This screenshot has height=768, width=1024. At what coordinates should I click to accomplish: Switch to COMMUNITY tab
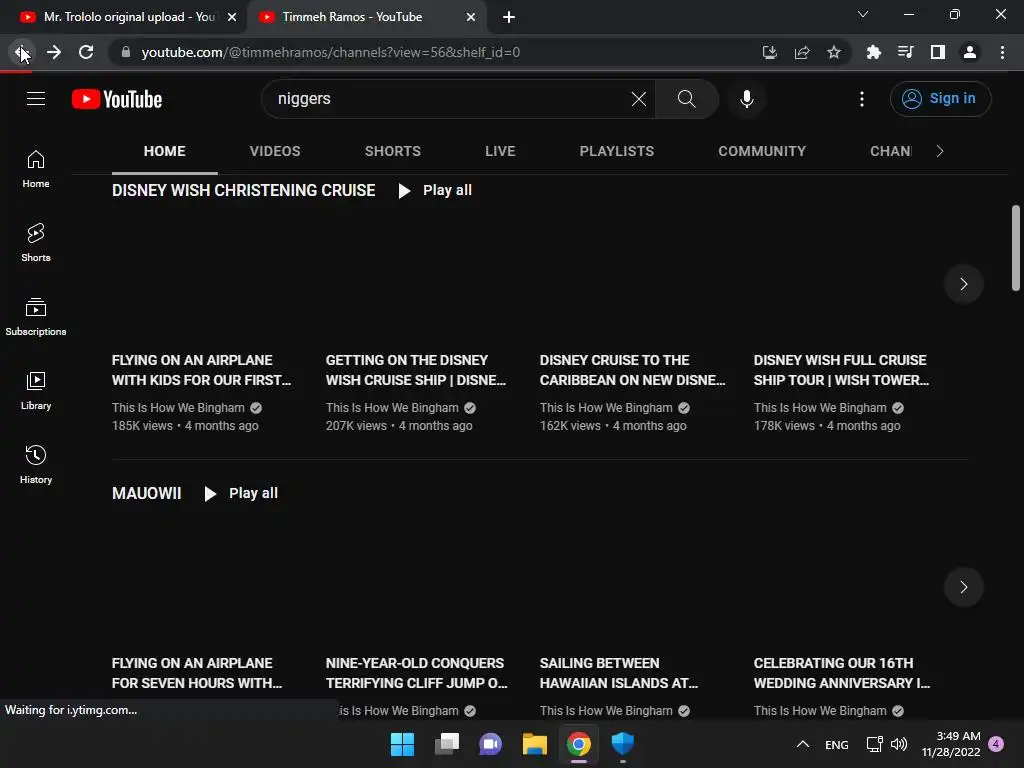(762, 152)
